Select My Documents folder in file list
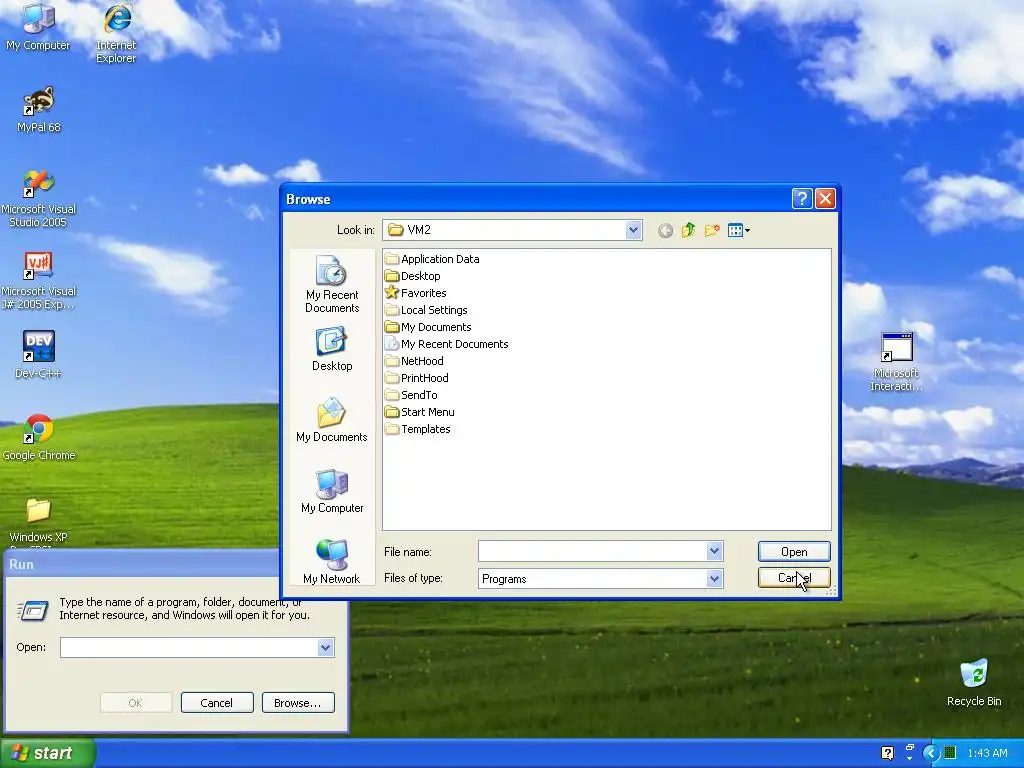1024x768 pixels. [x=428, y=327]
